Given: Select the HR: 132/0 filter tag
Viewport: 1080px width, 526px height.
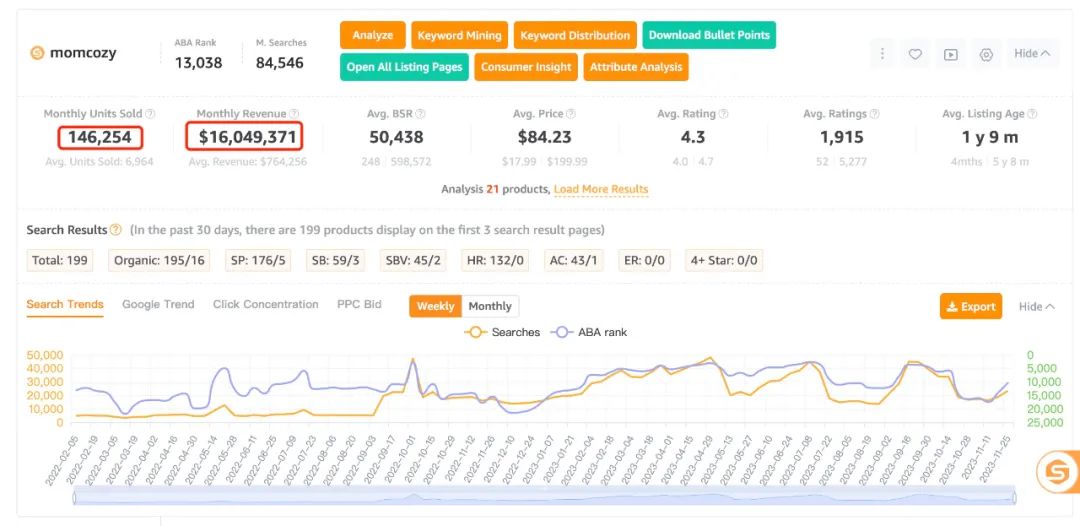Looking at the screenshot, I should [x=497, y=261].
